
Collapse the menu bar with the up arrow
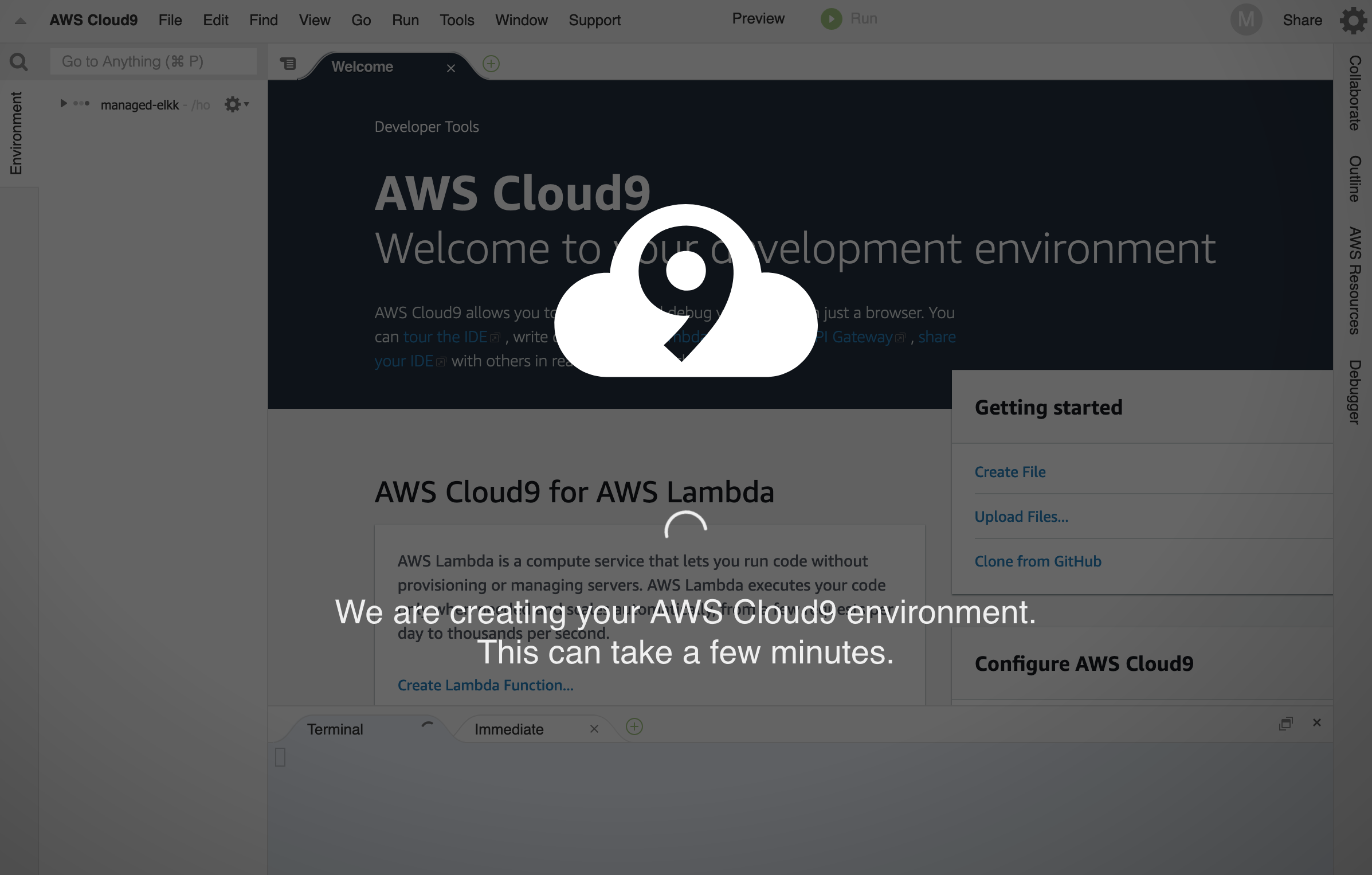pos(21,21)
